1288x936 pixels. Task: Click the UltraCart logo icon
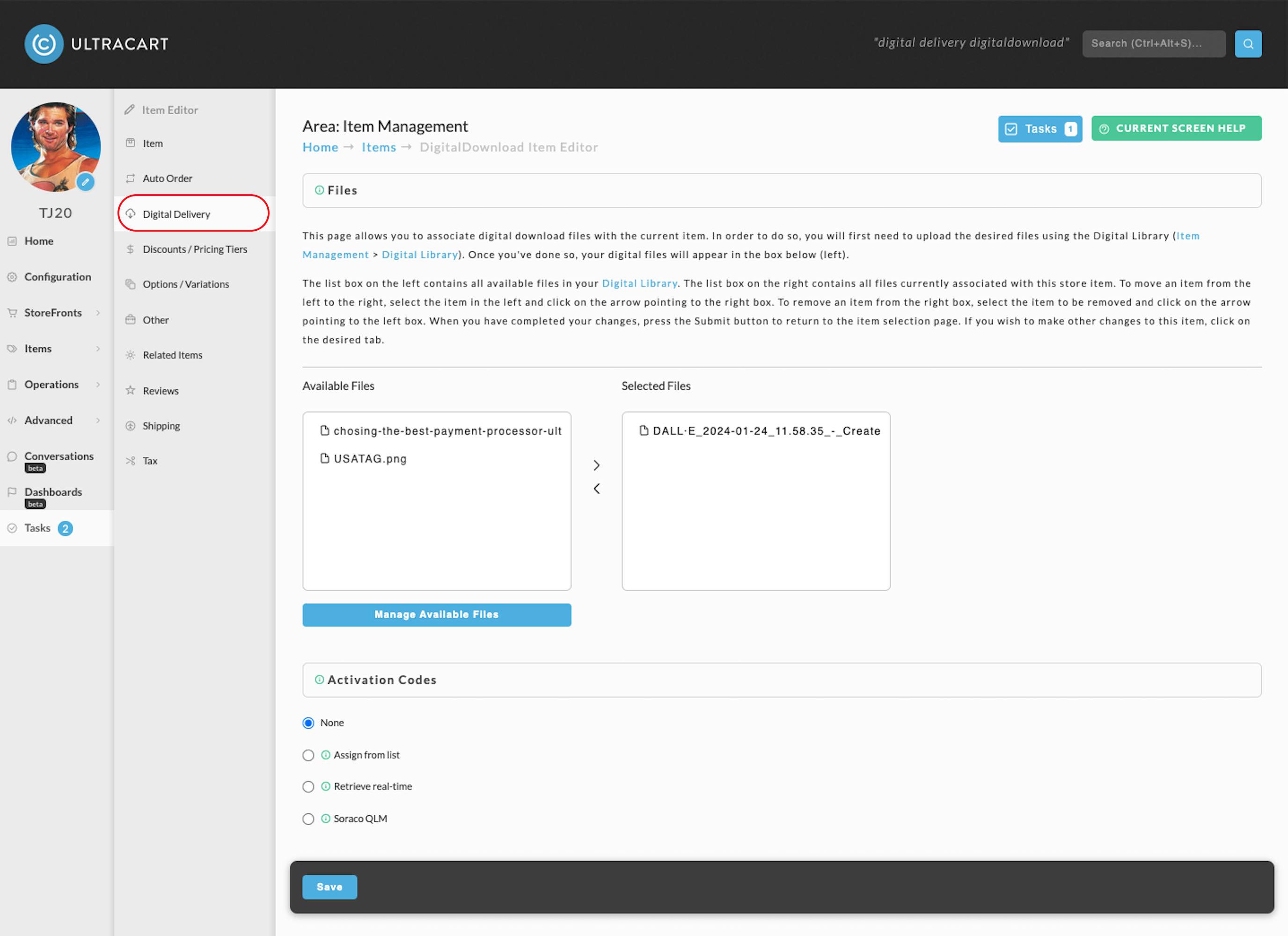44,44
